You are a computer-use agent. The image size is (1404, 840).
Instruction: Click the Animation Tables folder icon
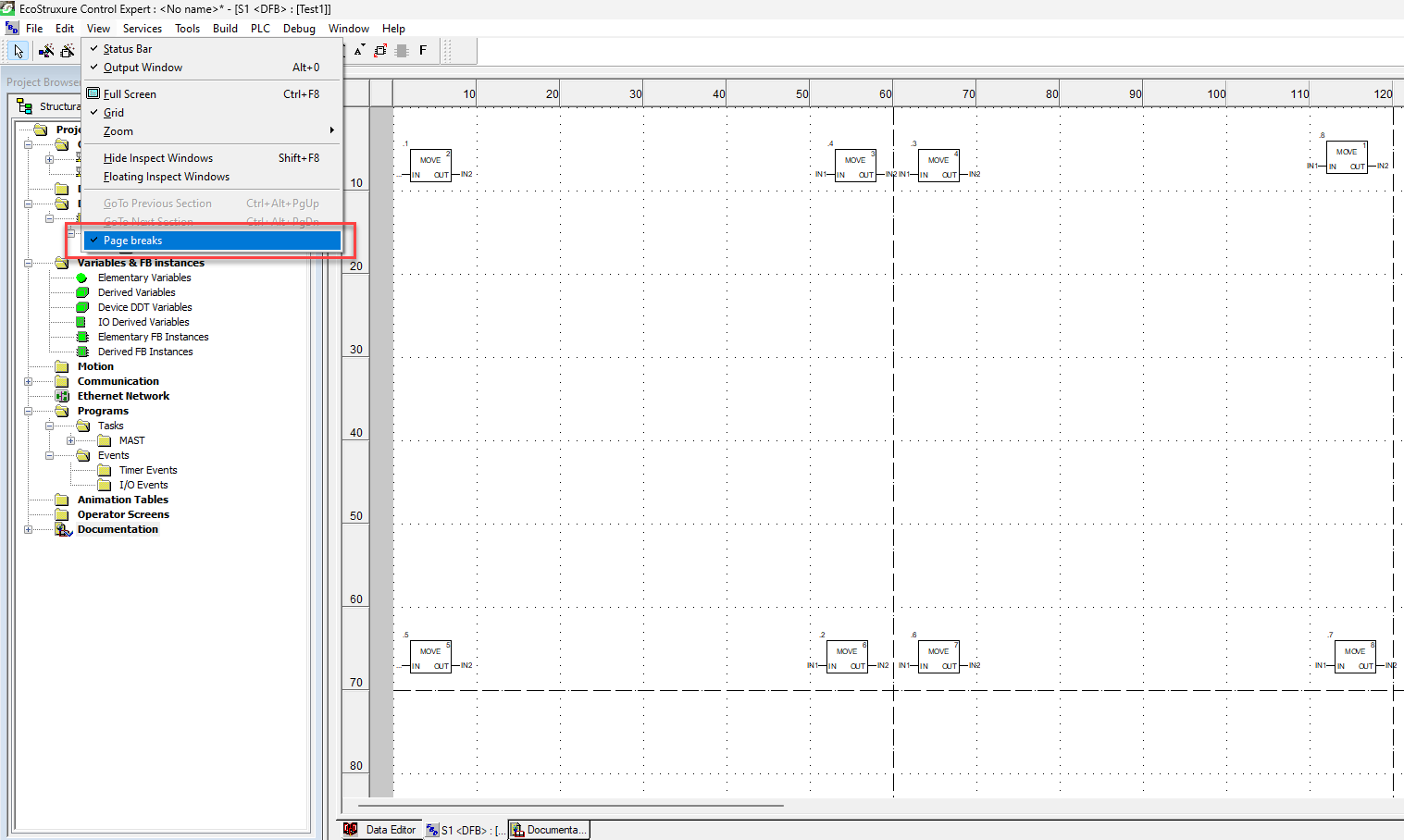[62, 500]
